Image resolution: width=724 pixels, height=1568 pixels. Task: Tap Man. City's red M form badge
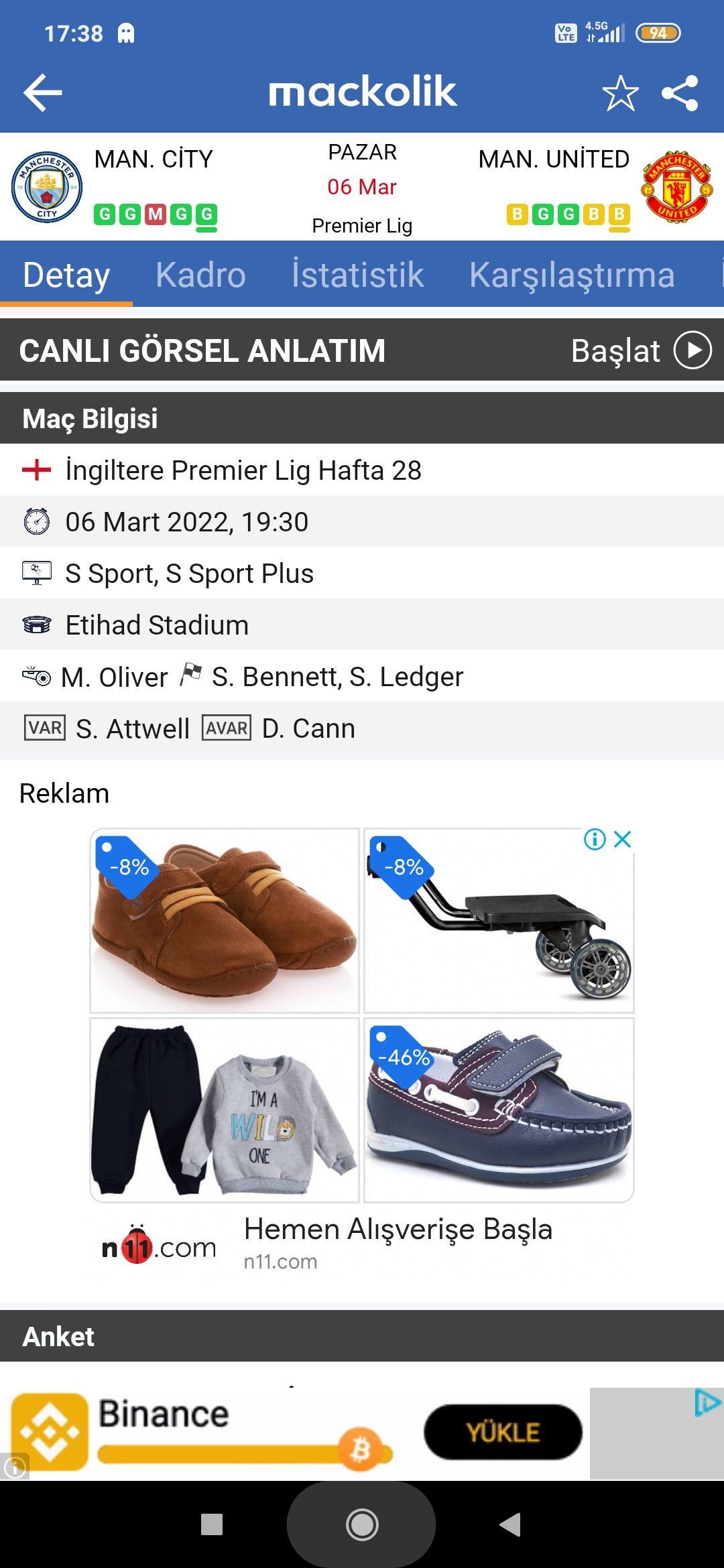156,214
